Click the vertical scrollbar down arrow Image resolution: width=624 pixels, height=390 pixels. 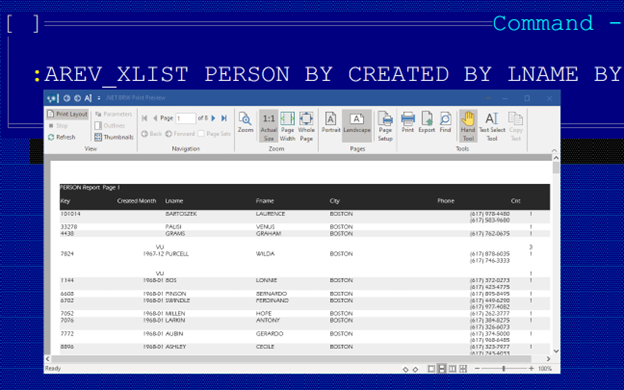[556, 351]
